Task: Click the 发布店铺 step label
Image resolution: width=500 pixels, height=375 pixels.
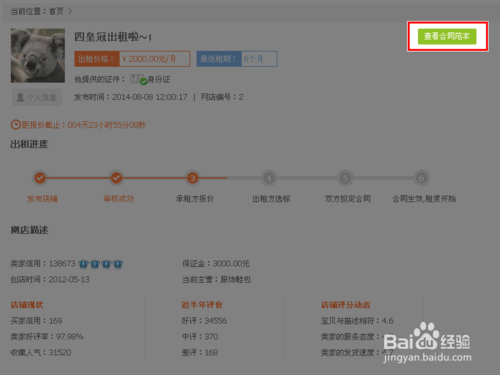Action: (42, 199)
